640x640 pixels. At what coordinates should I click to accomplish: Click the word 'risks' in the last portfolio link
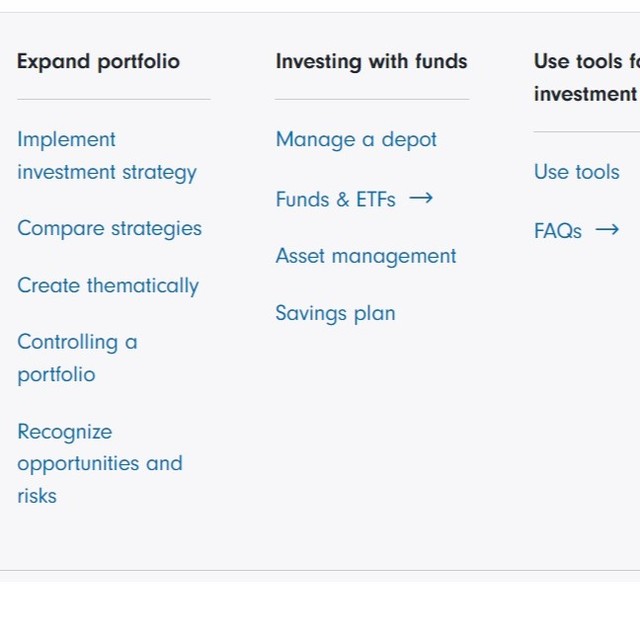(x=37, y=496)
